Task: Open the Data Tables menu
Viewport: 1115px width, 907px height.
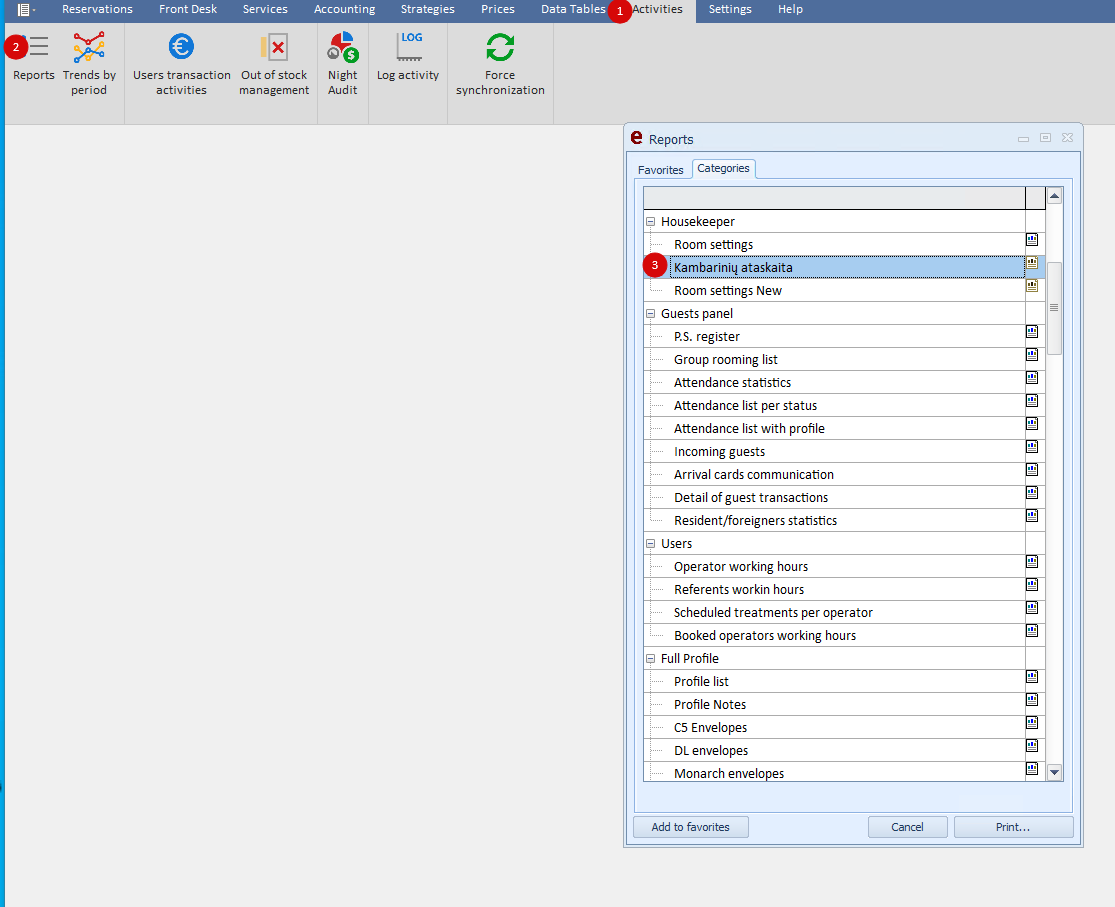Action: coord(573,9)
